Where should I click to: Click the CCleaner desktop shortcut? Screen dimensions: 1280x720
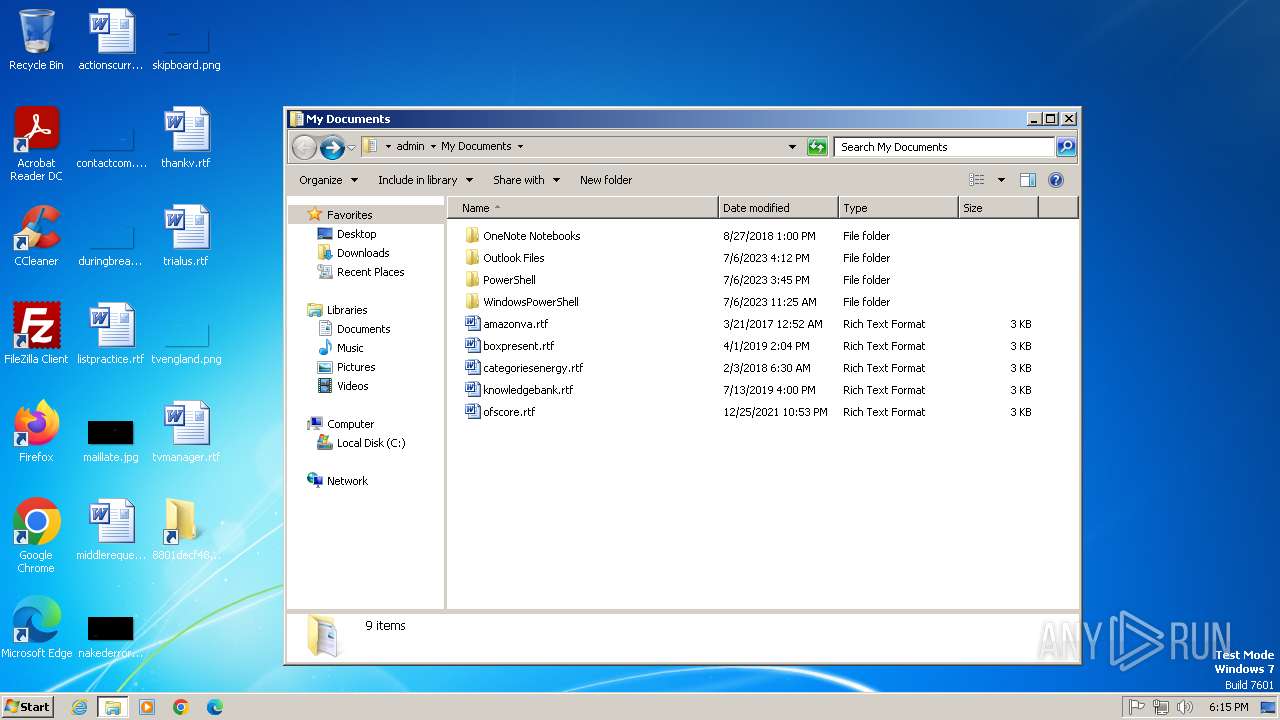click(x=36, y=236)
